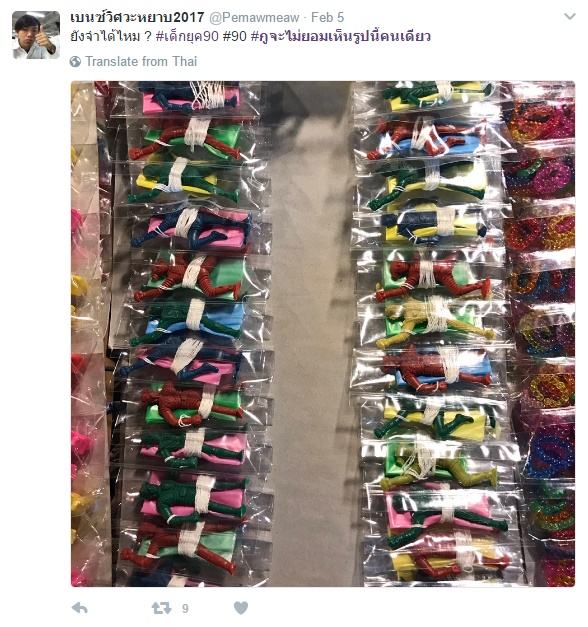Visit the @Pemawmeaw handle
Image resolution: width=588 pixels, height=627 pixels.
254,18
